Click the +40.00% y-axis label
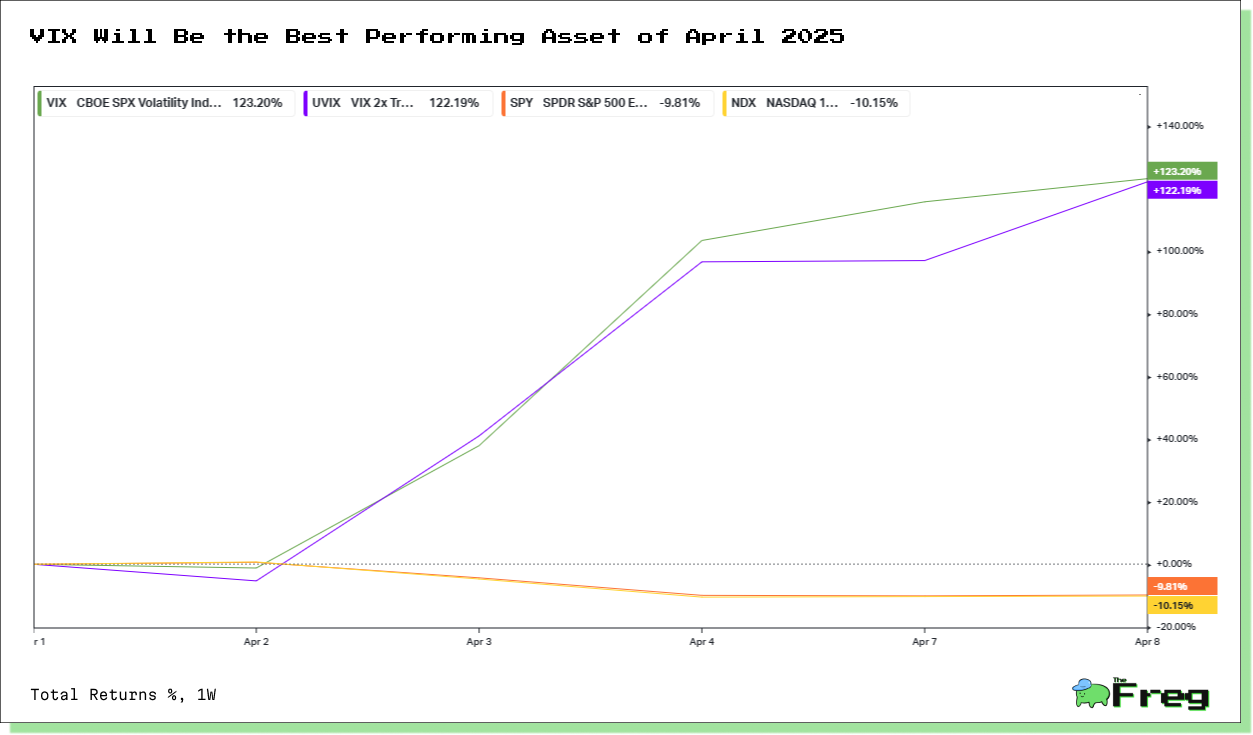This screenshot has height=735, width=1253. click(x=1179, y=439)
